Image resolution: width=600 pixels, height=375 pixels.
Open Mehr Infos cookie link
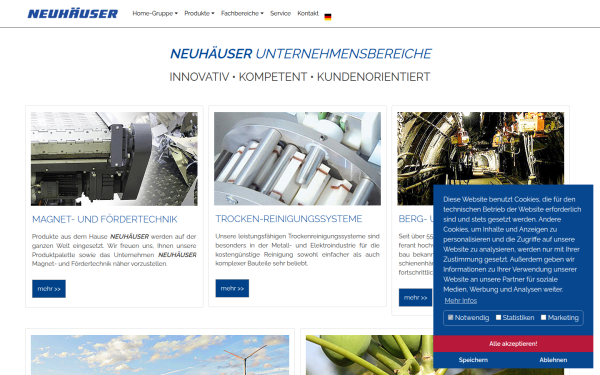point(460,300)
